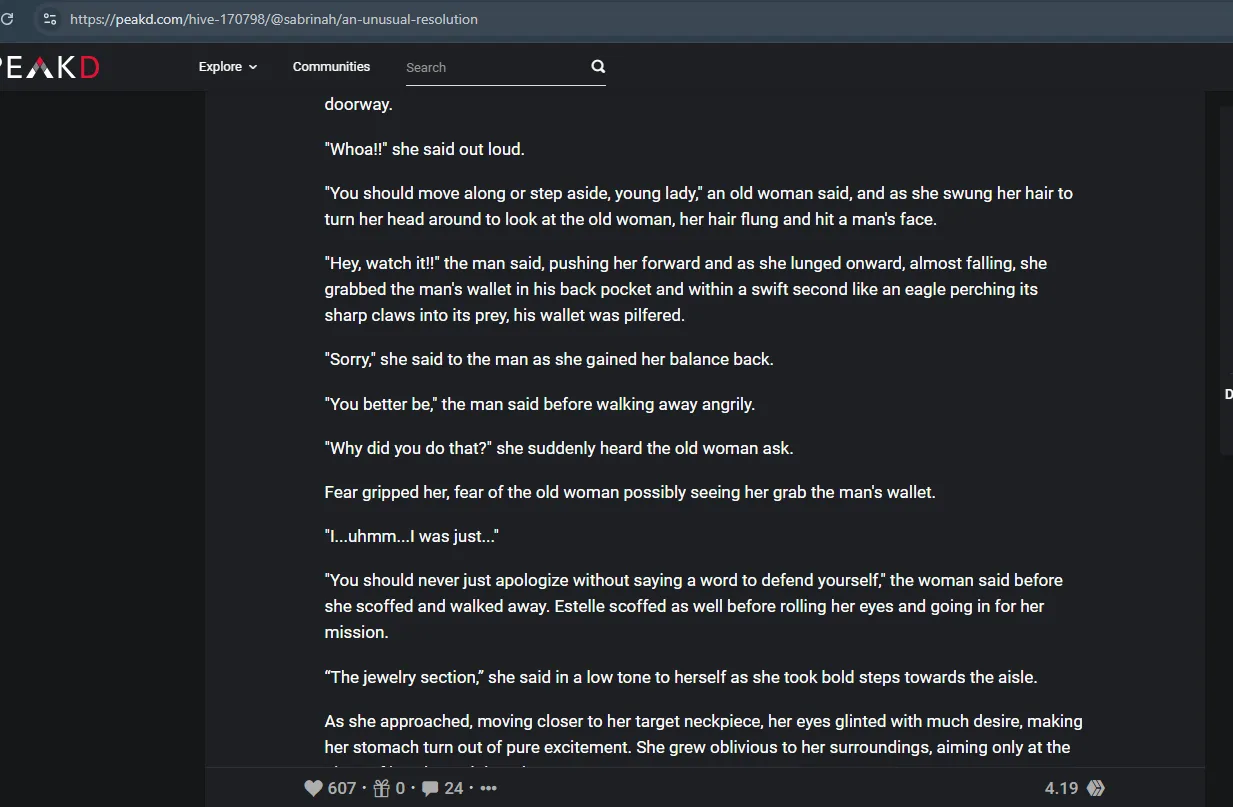This screenshot has width=1233, height=807.
Task: Click the Hive logo beside the payout
Action: click(x=1096, y=788)
